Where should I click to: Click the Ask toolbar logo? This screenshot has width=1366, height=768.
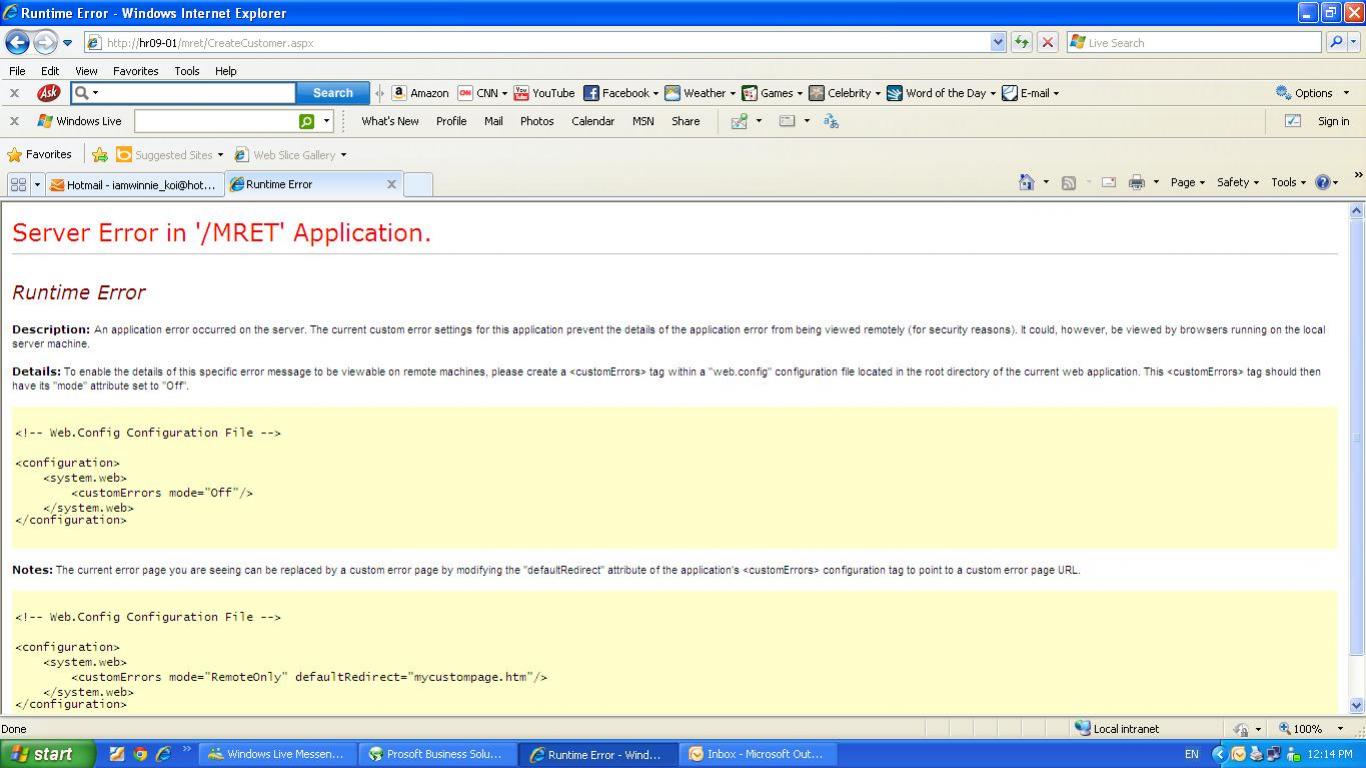point(48,93)
